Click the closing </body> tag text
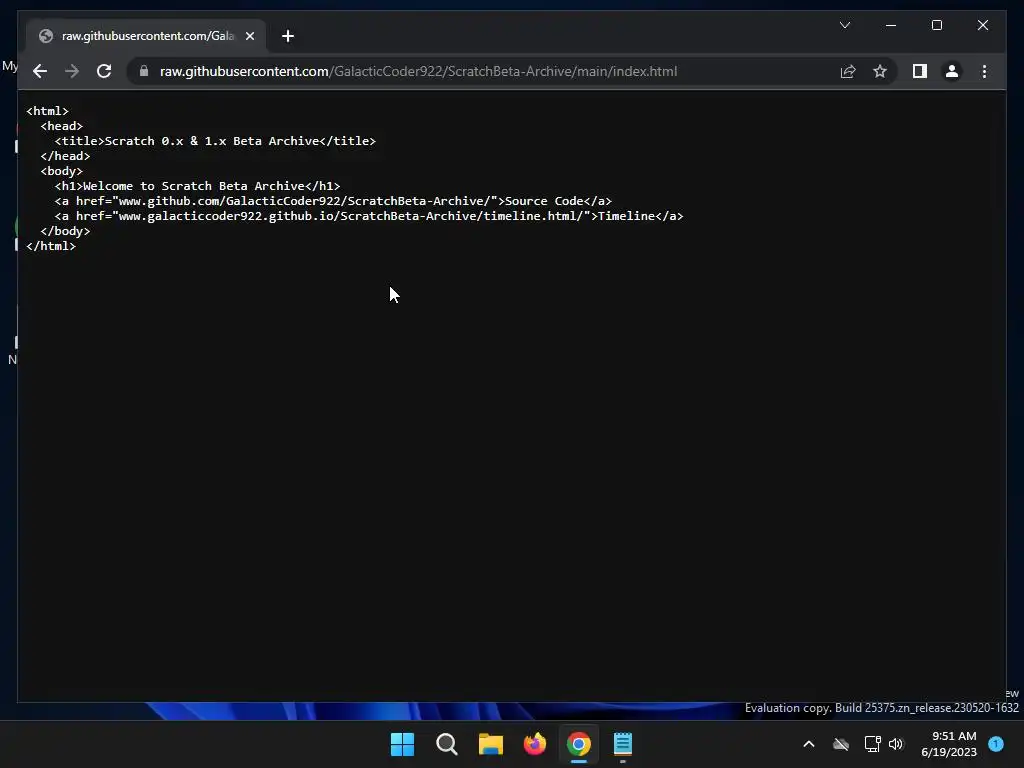The height and width of the screenshot is (768, 1024). coord(65,231)
